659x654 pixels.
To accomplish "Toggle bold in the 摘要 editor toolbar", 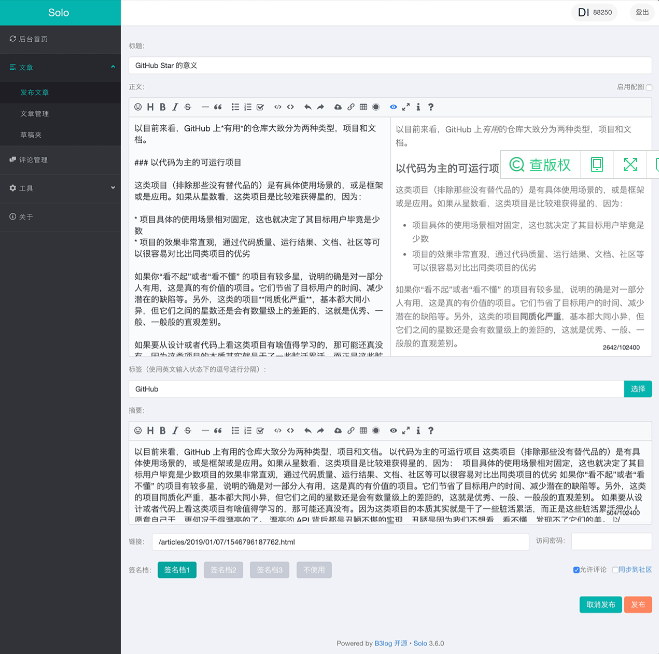I will coord(163,430).
